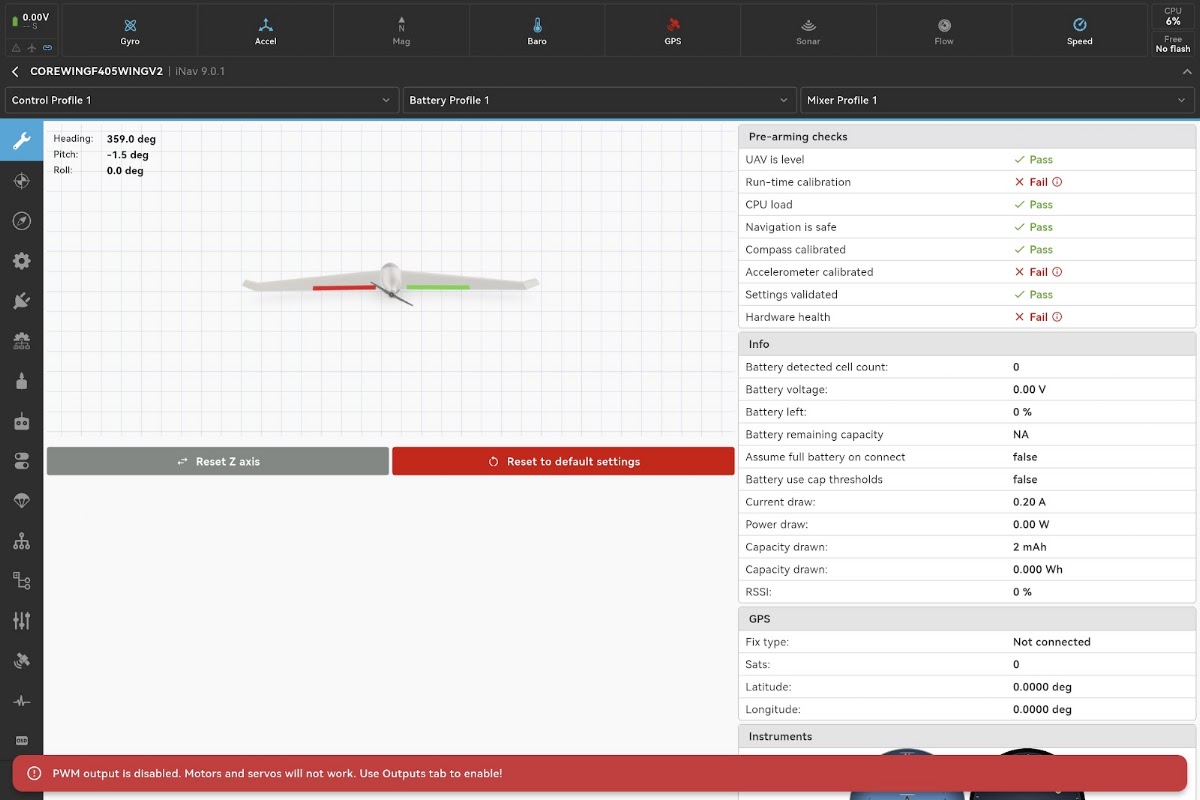The height and width of the screenshot is (800, 1200).
Task: Click info icon beside Hardware health Fail
Action: (1057, 317)
